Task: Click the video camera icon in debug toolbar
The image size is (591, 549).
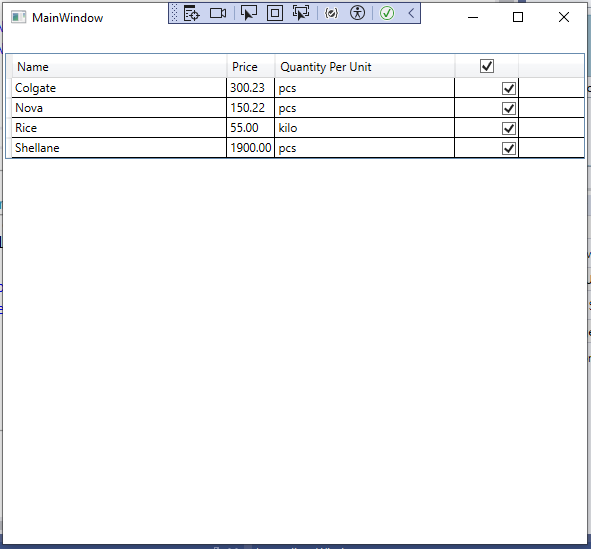Action: [x=218, y=14]
